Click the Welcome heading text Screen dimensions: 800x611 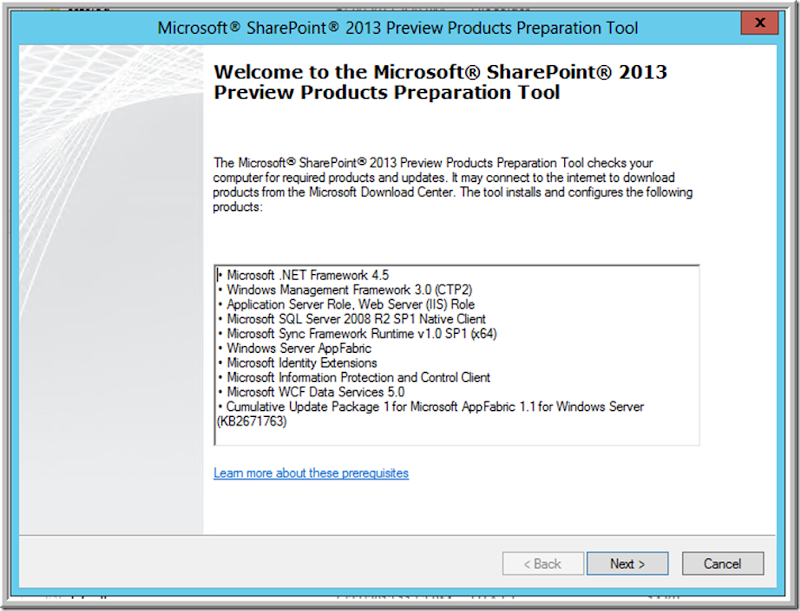pyautogui.click(x=440, y=82)
